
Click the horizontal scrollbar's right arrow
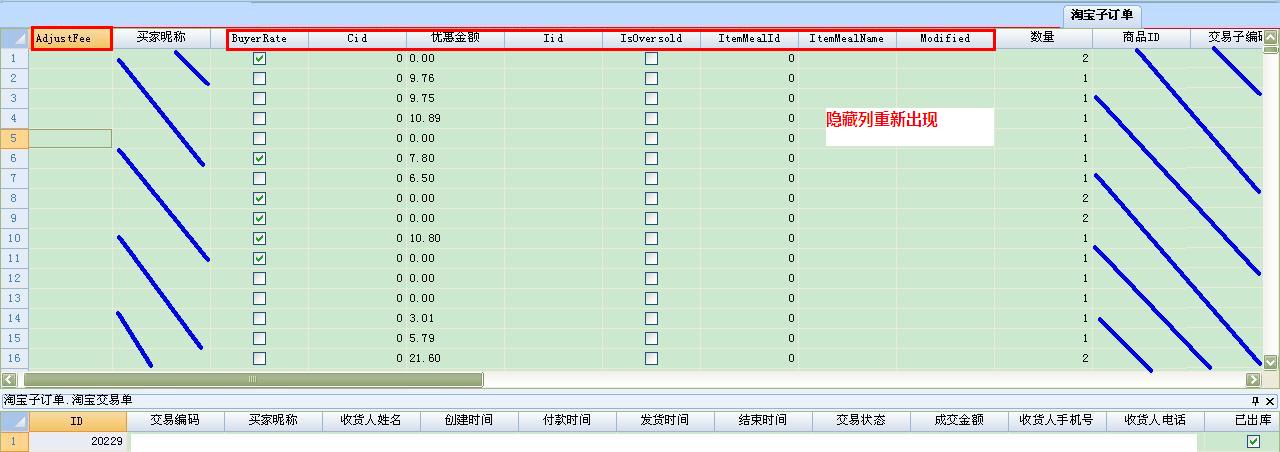point(1253,380)
